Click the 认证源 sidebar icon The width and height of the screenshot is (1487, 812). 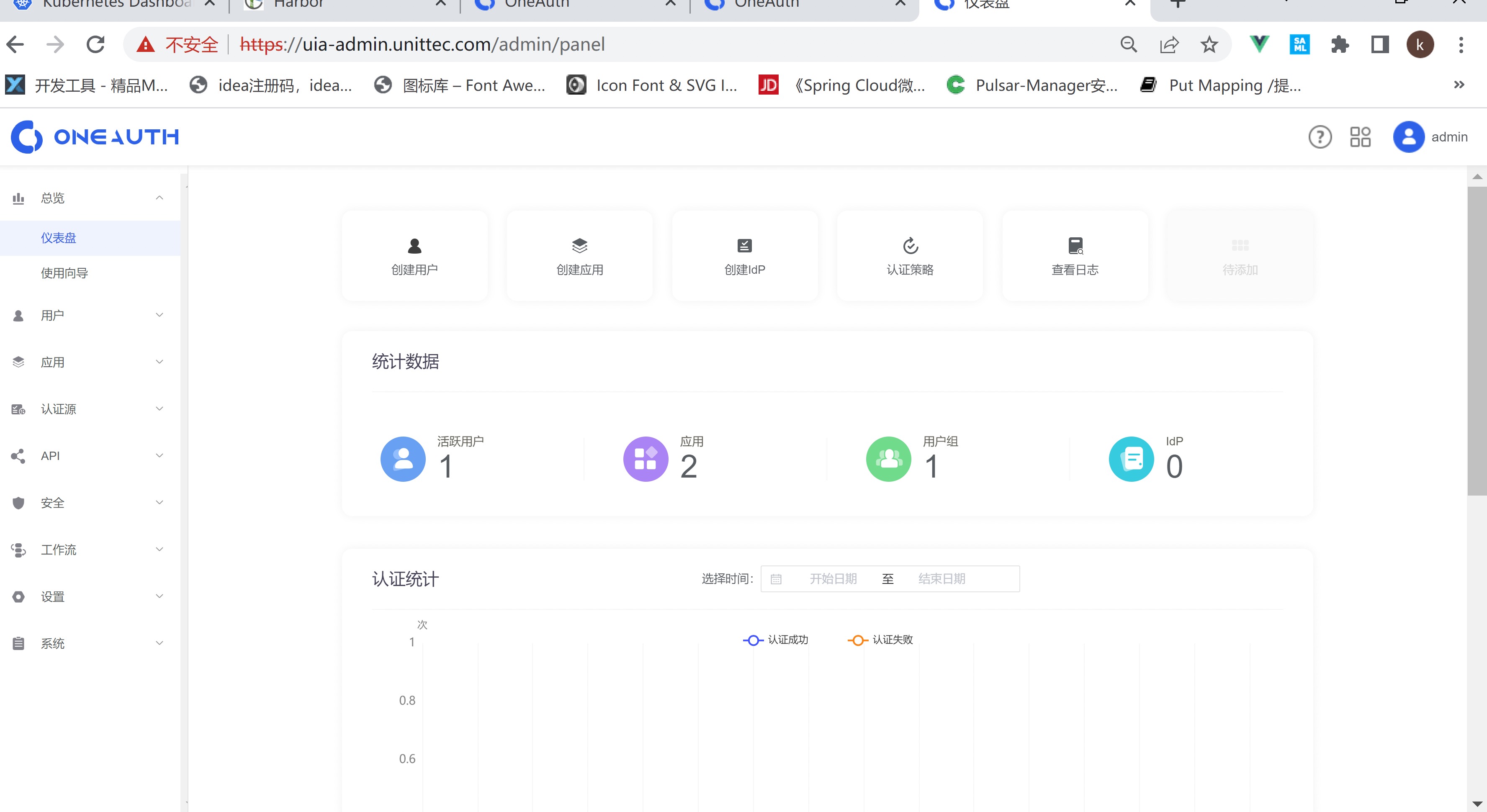tap(18, 409)
